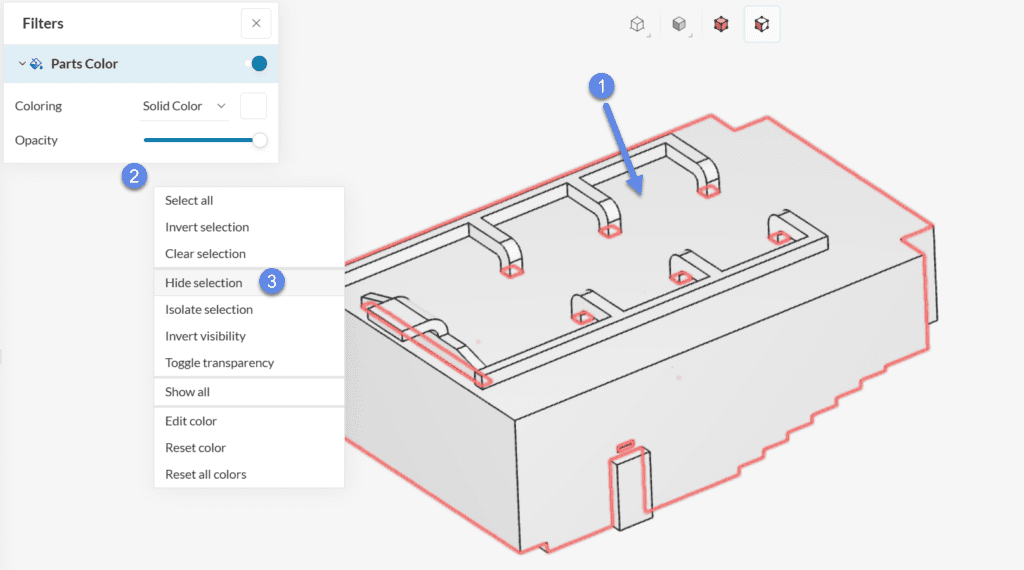
Task: Choose Invert selection in context menu
Action: (207, 227)
